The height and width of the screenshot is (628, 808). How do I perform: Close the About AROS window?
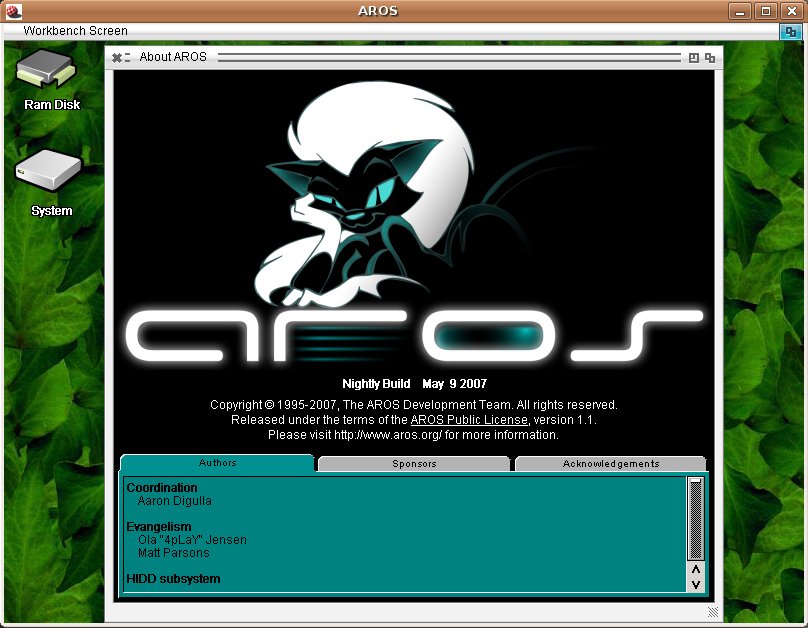pos(117,58)
